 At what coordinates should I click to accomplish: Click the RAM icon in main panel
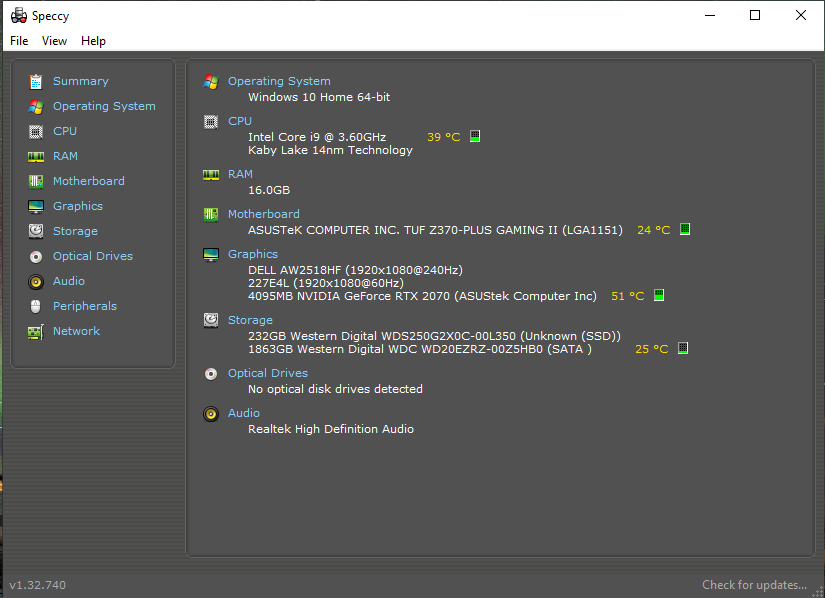pyautogui.click(x=211, y=175)
